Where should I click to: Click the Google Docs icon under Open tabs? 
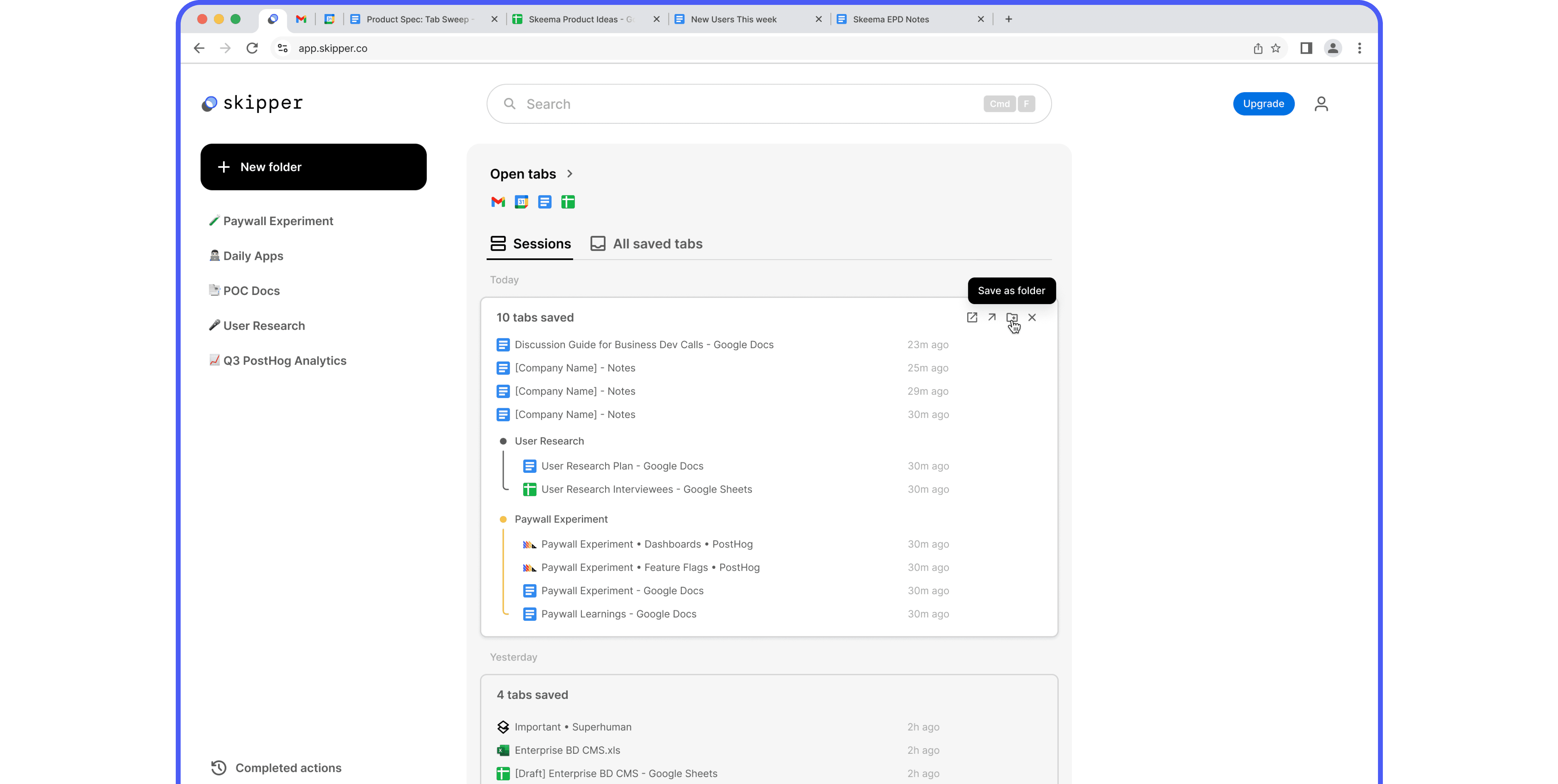544,202
